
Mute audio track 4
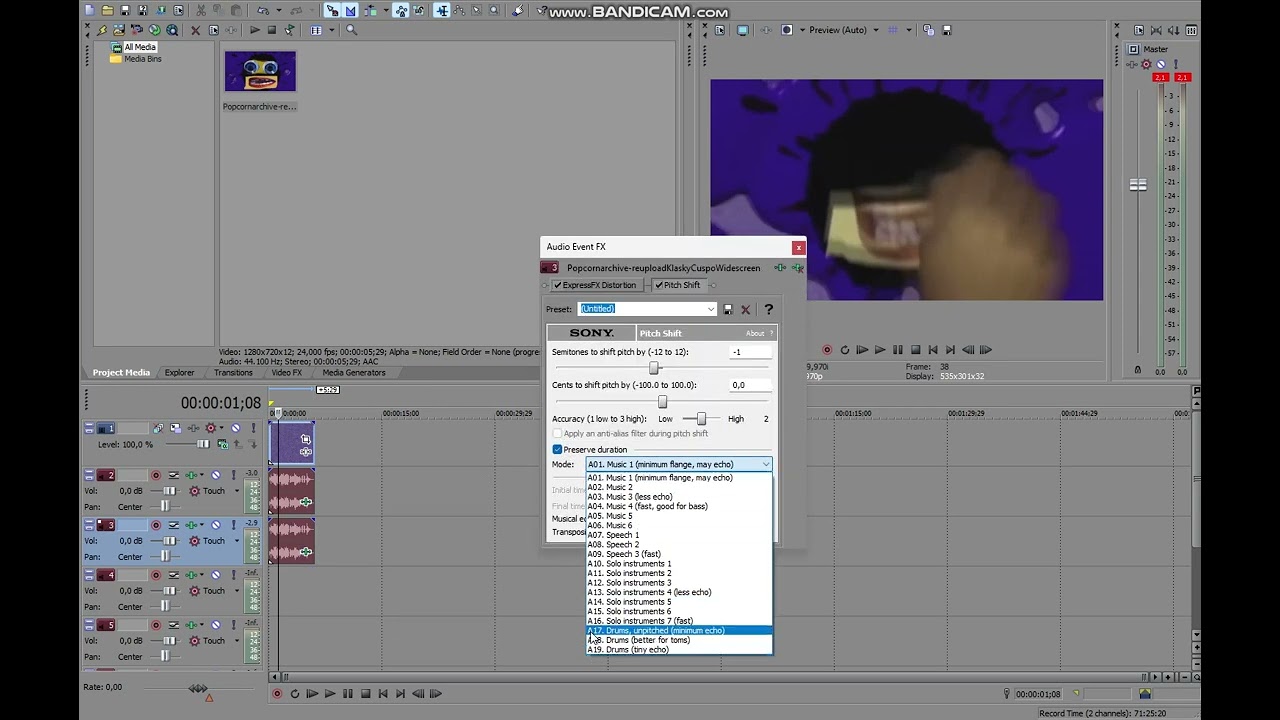(x=216, y=575)
